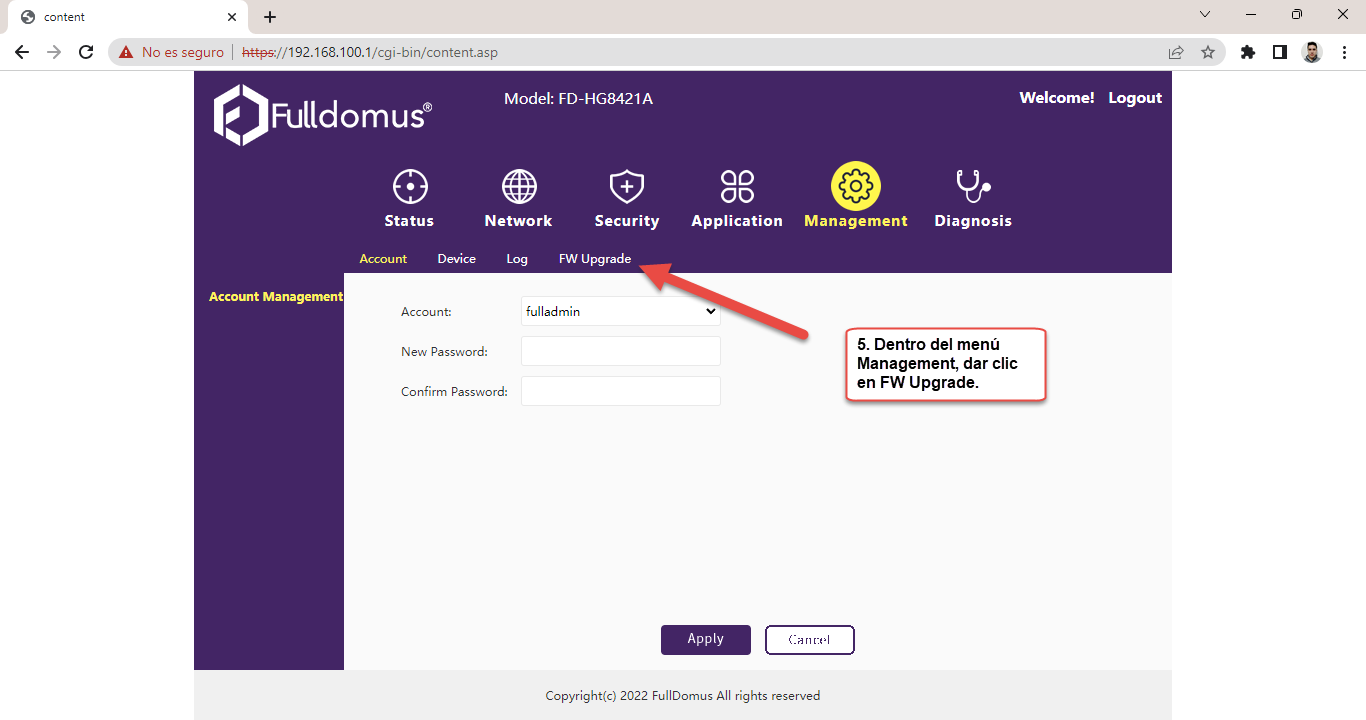The width and height of the screenshot is (1366, 720).
Task: Click the New Password: label
Action: pyautogui.click(x=444, y=352)
